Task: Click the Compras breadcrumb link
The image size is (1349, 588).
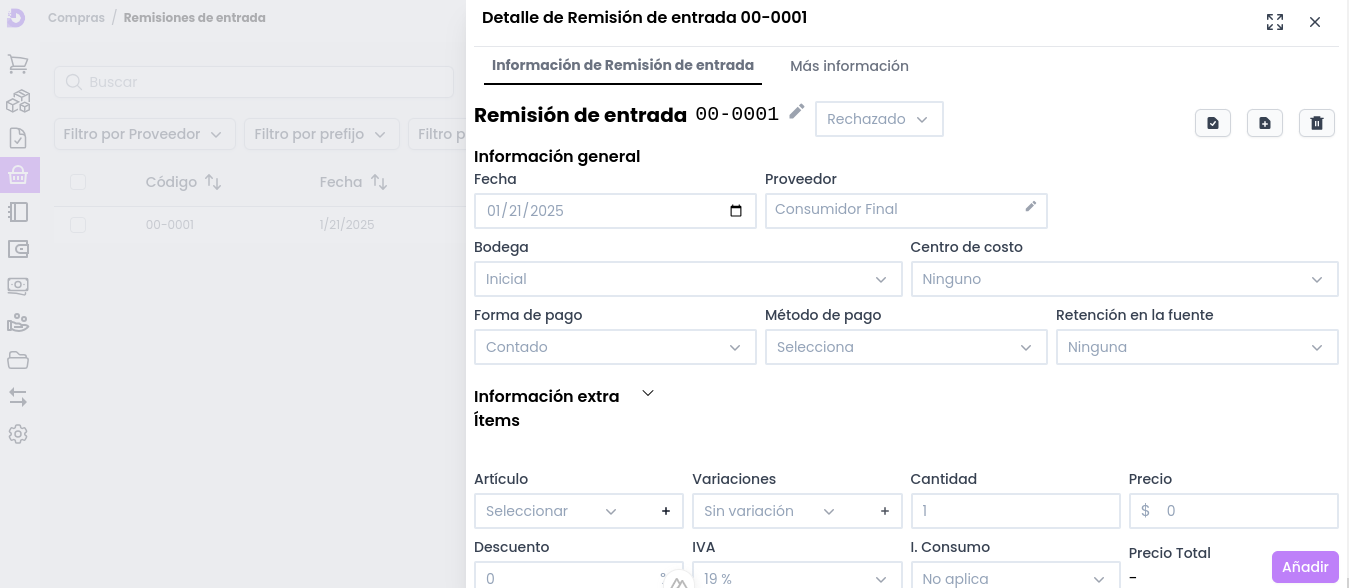Action: pyautogui.click(x=76, y=18)
